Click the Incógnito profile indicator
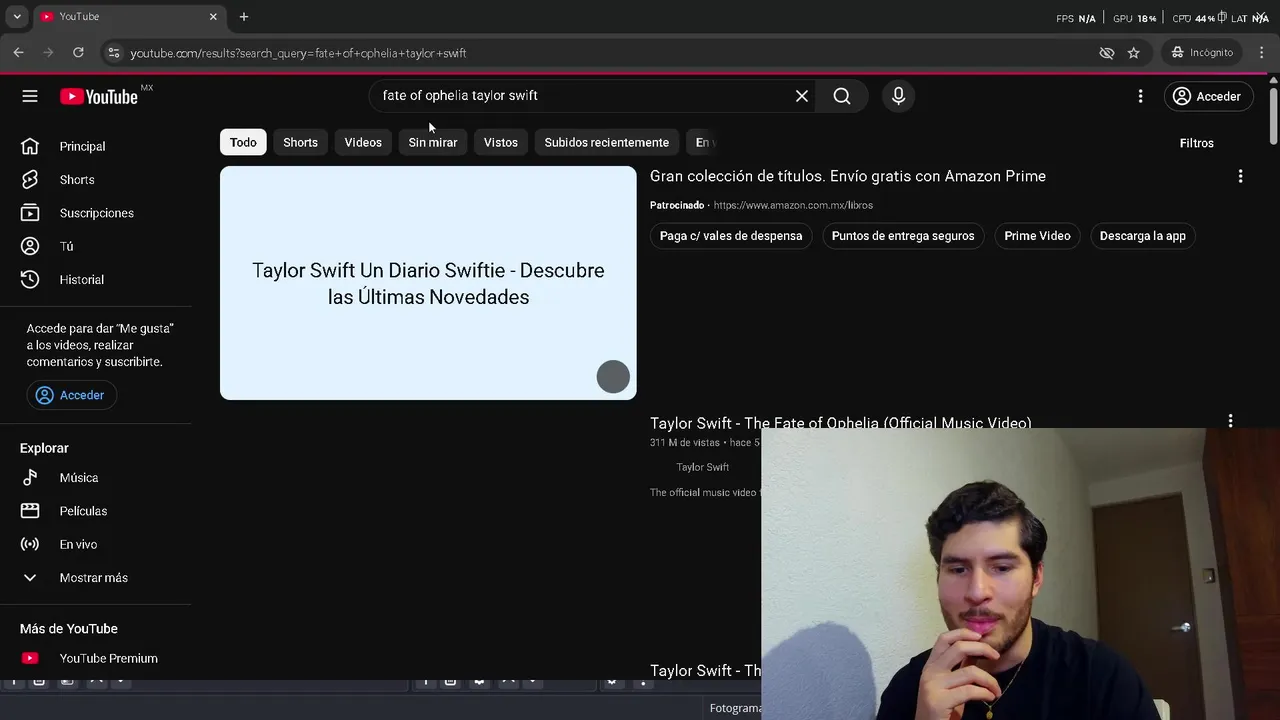 pos(1203,53)
